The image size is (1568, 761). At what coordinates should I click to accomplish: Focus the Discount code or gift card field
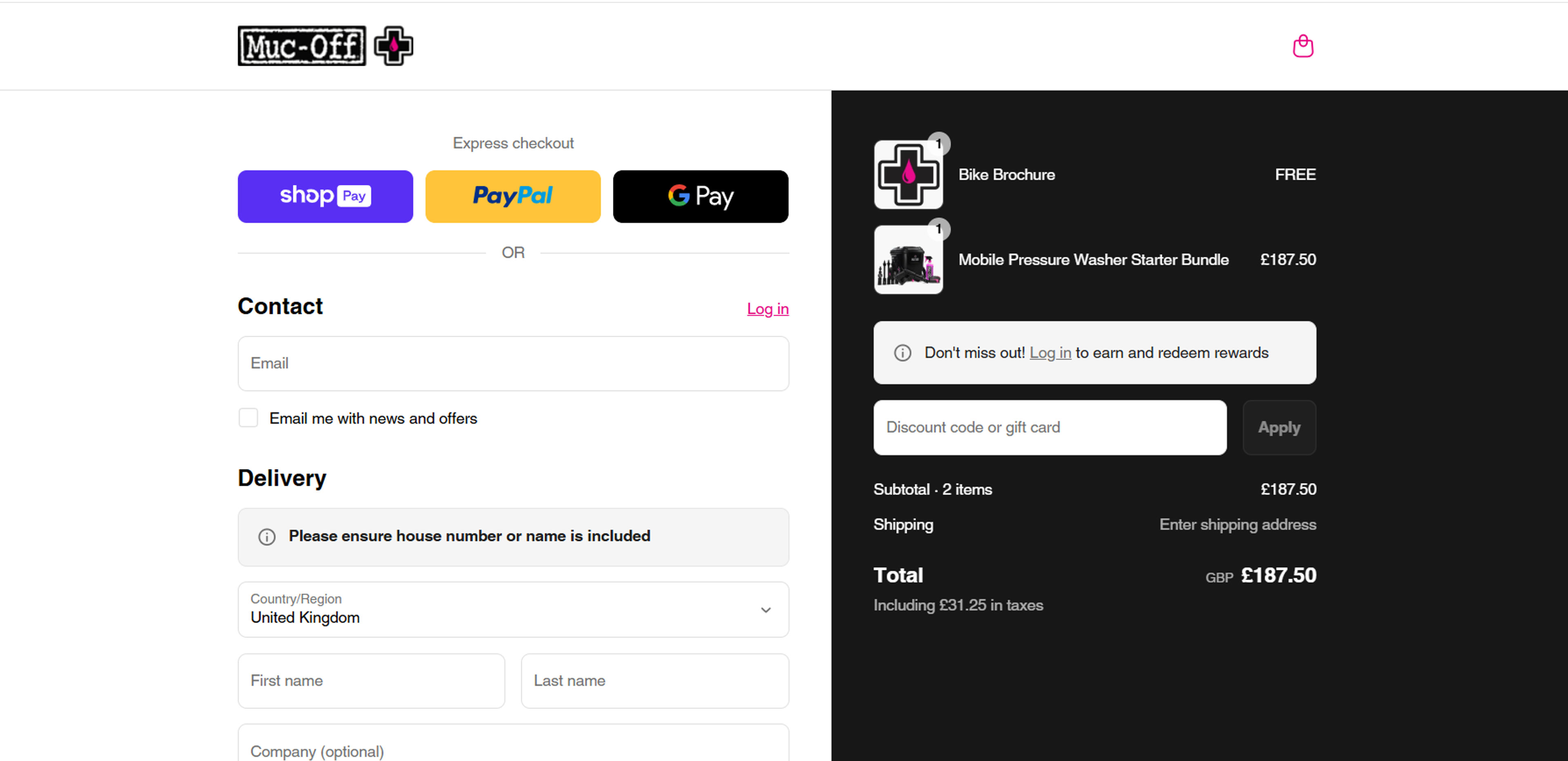pyautogui.click(x=1049, y=427)
